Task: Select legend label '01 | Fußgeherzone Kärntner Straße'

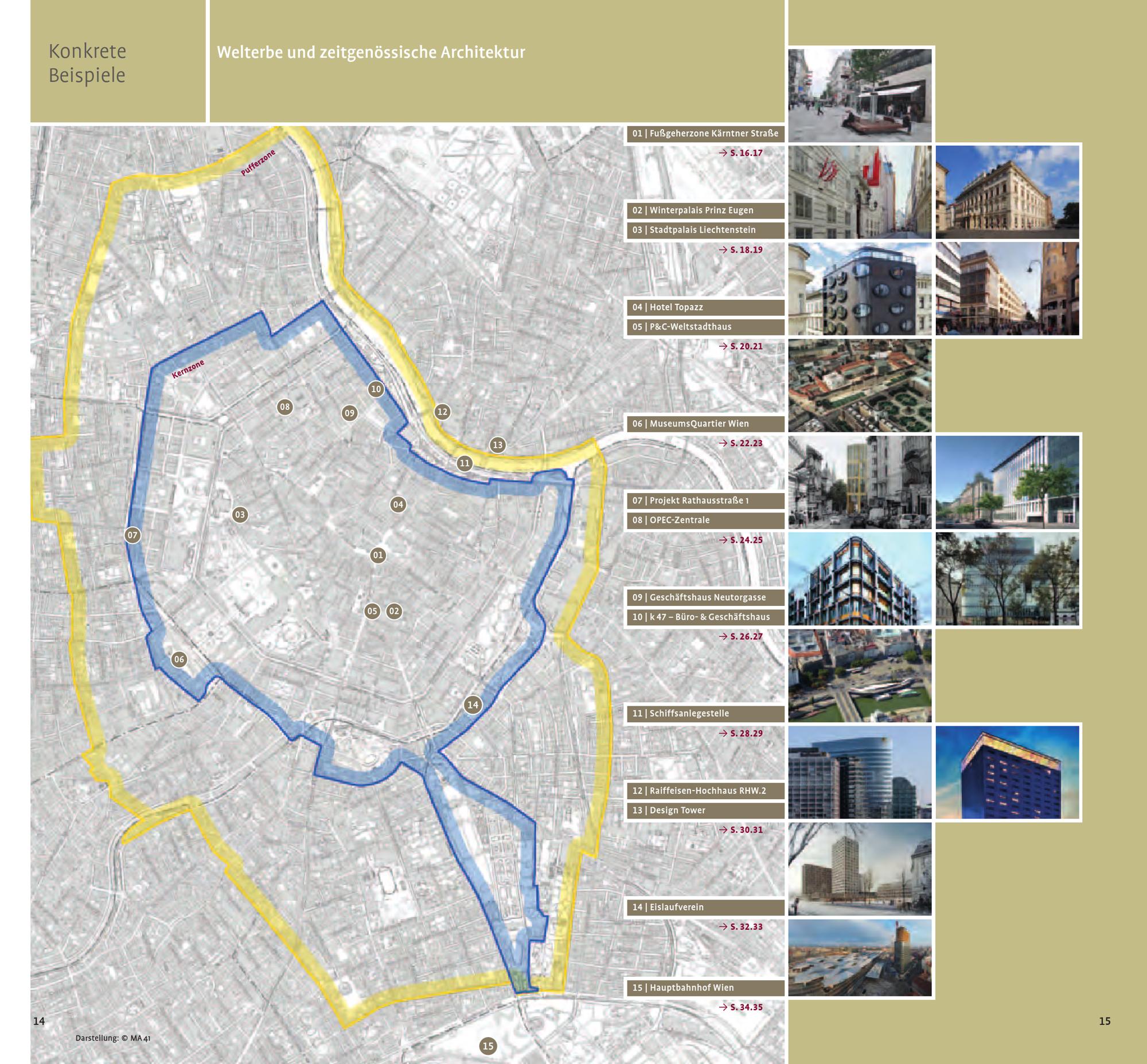Action: (x=705, y=134)
